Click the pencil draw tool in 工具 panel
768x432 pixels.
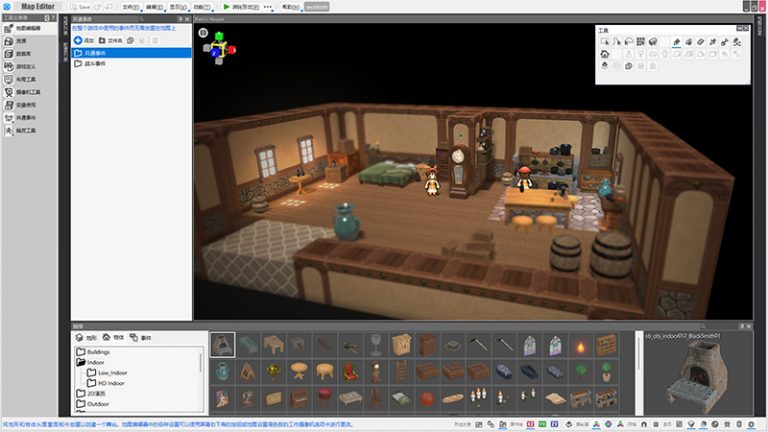tap(676, 42)
